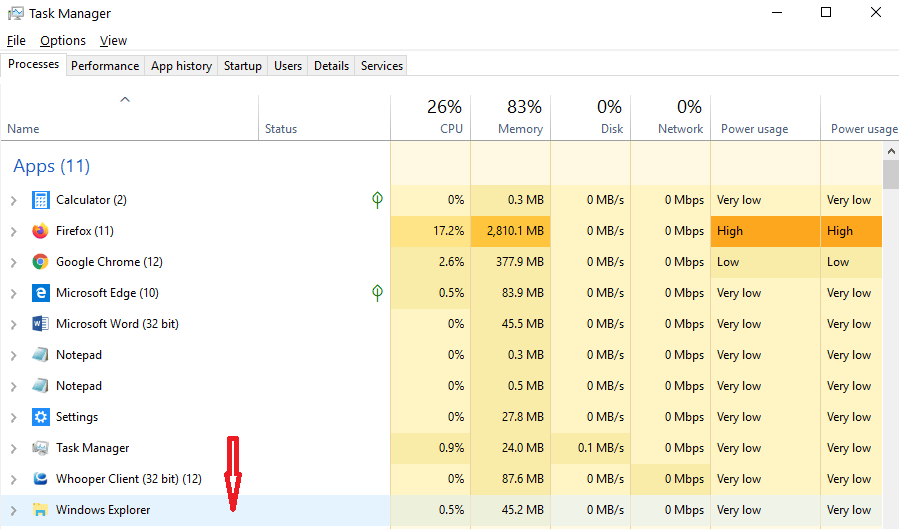Sort processes by Memory column header
The image size is (899, 529).
(x=510, y=118)
